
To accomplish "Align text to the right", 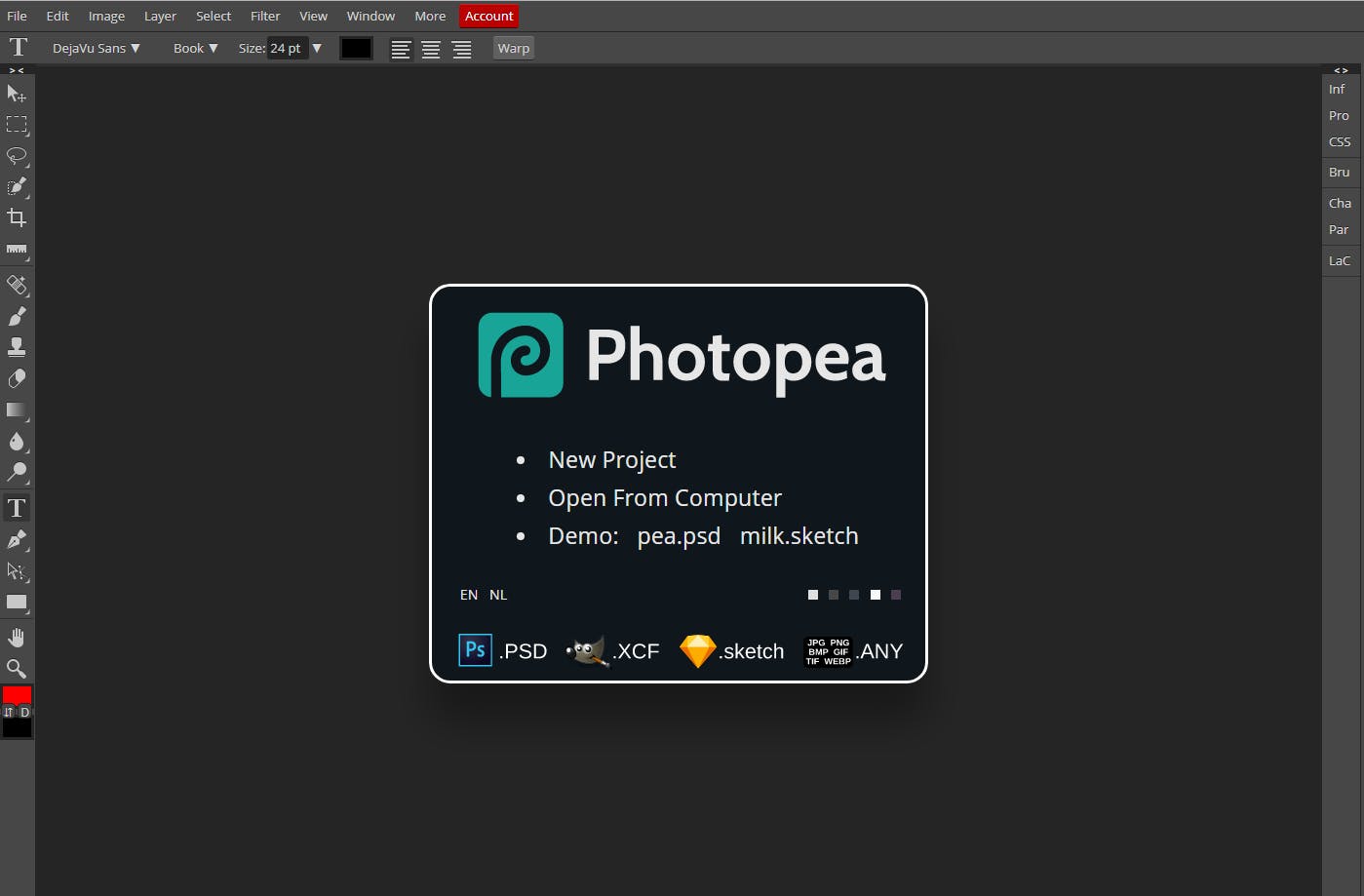I will [462, 49].
